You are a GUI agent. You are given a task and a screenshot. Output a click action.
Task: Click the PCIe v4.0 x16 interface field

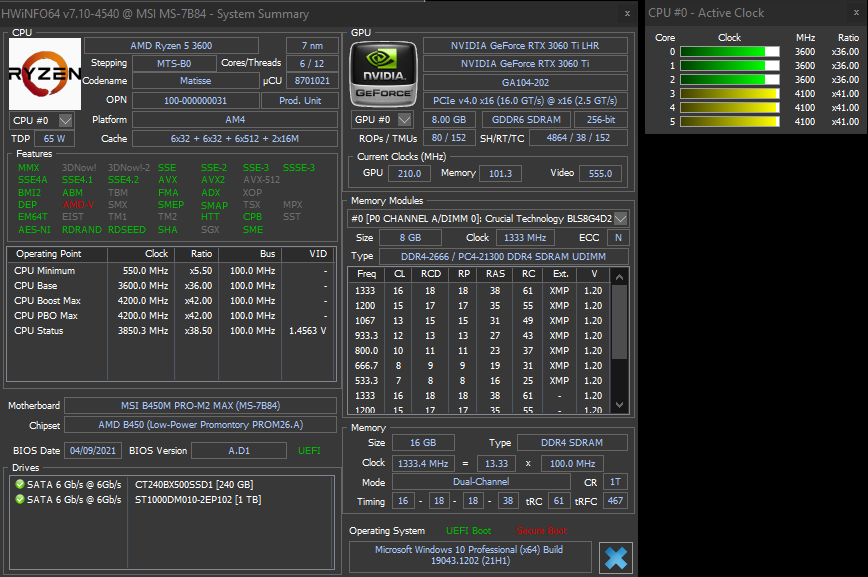525,101
